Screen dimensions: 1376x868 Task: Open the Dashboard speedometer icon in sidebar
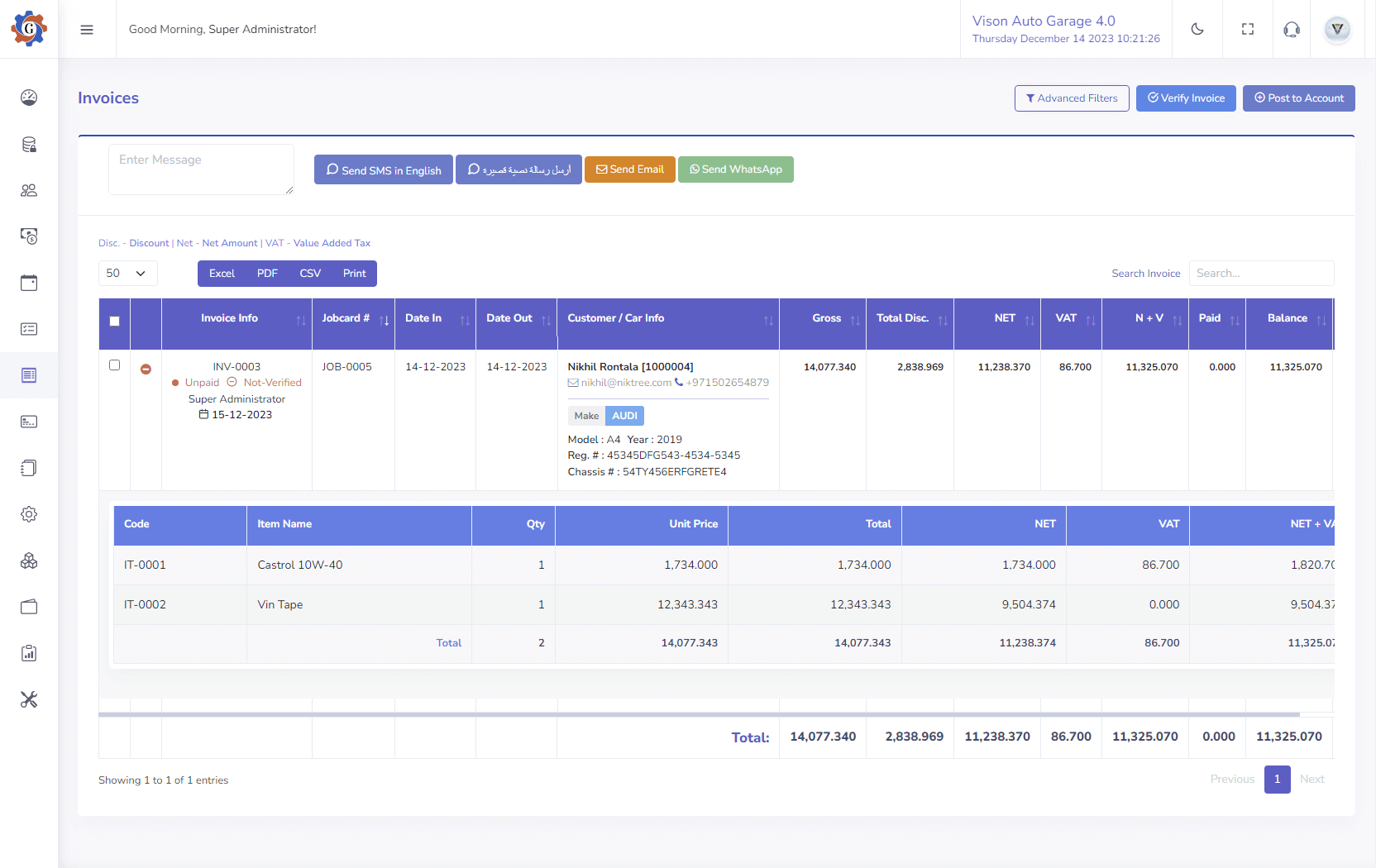click(x=29, y=98)
